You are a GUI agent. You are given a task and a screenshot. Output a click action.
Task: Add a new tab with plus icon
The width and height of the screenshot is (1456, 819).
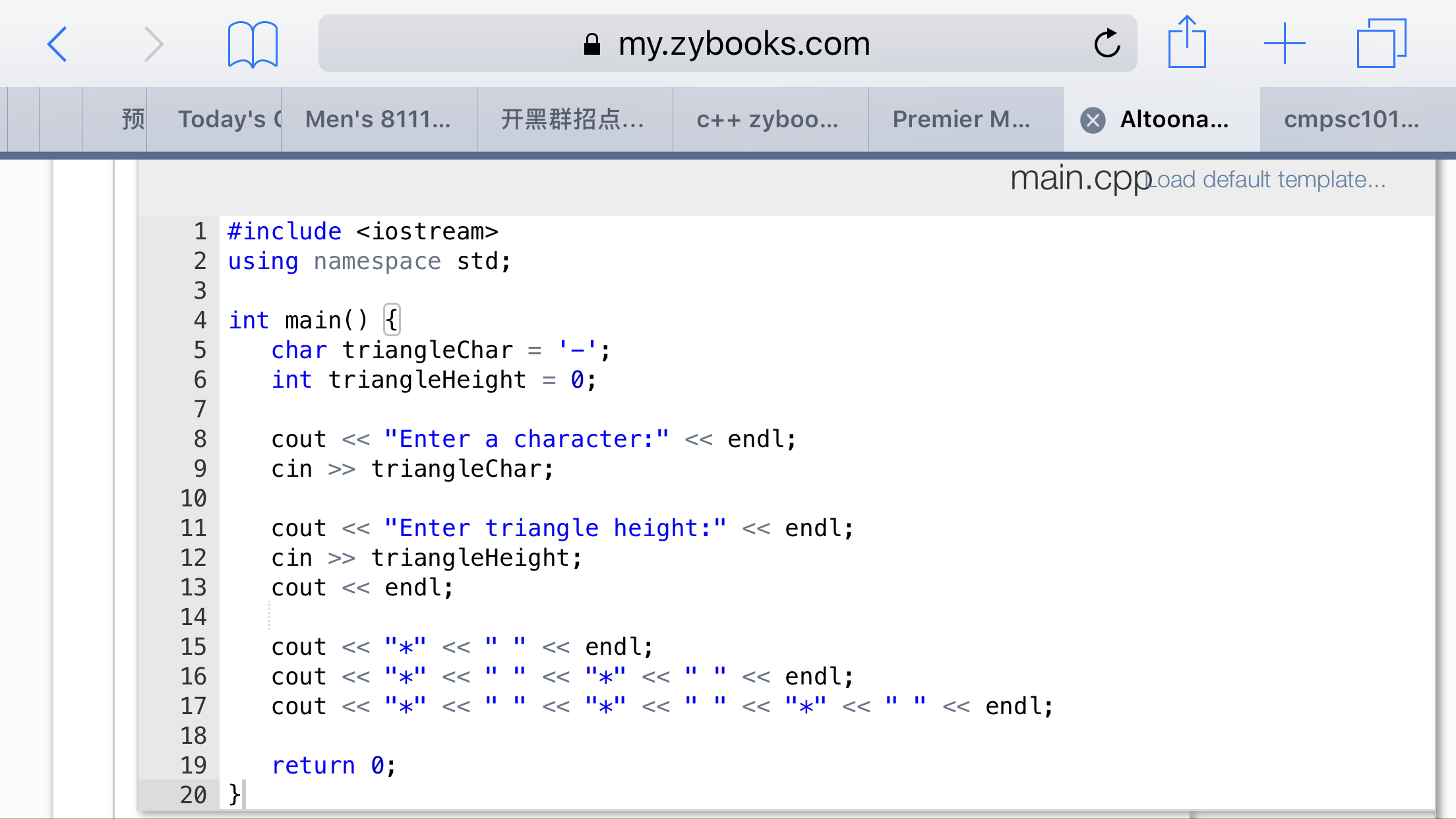click(1284, 44)
